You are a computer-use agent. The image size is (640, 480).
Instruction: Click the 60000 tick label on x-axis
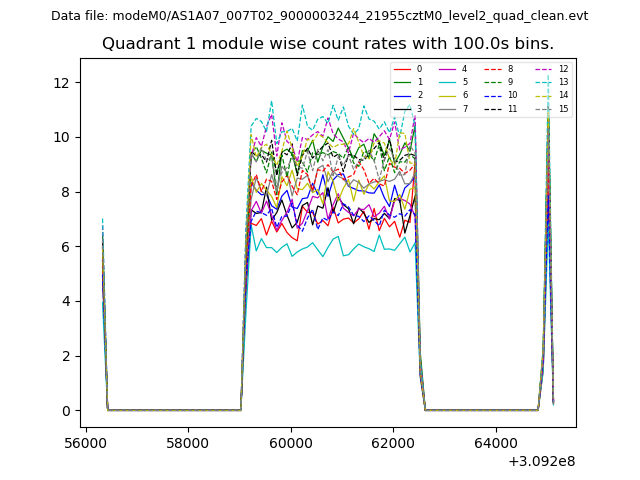coord(290,442)
